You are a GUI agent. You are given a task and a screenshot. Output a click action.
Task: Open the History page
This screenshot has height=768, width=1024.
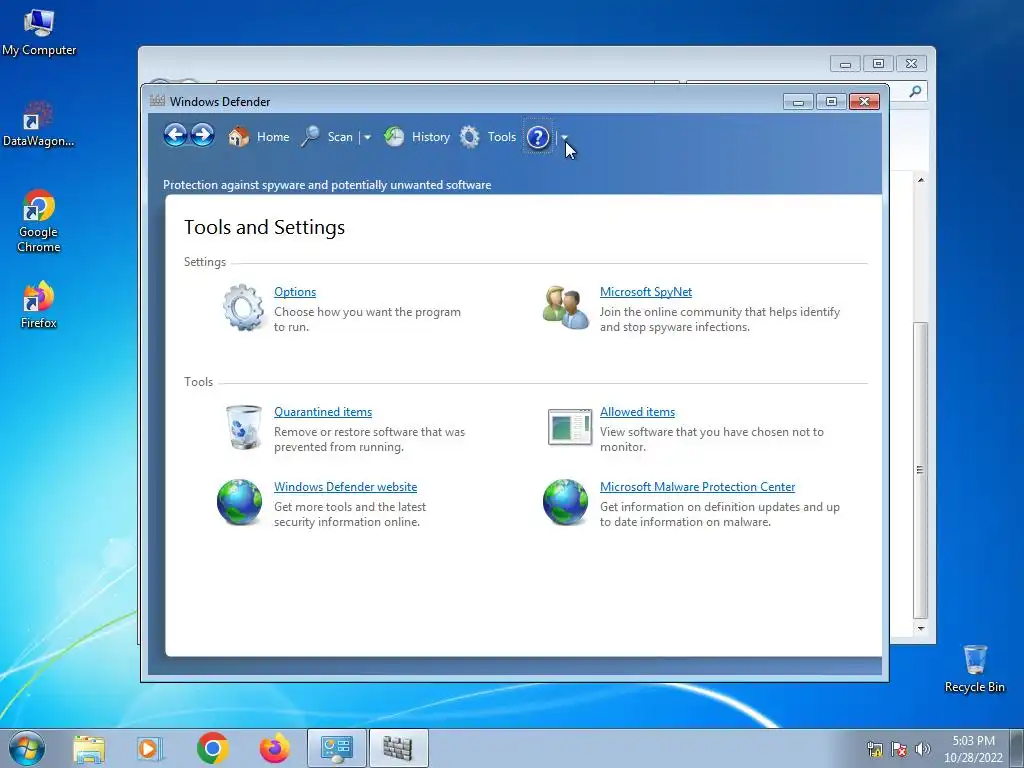coord(417,136)
